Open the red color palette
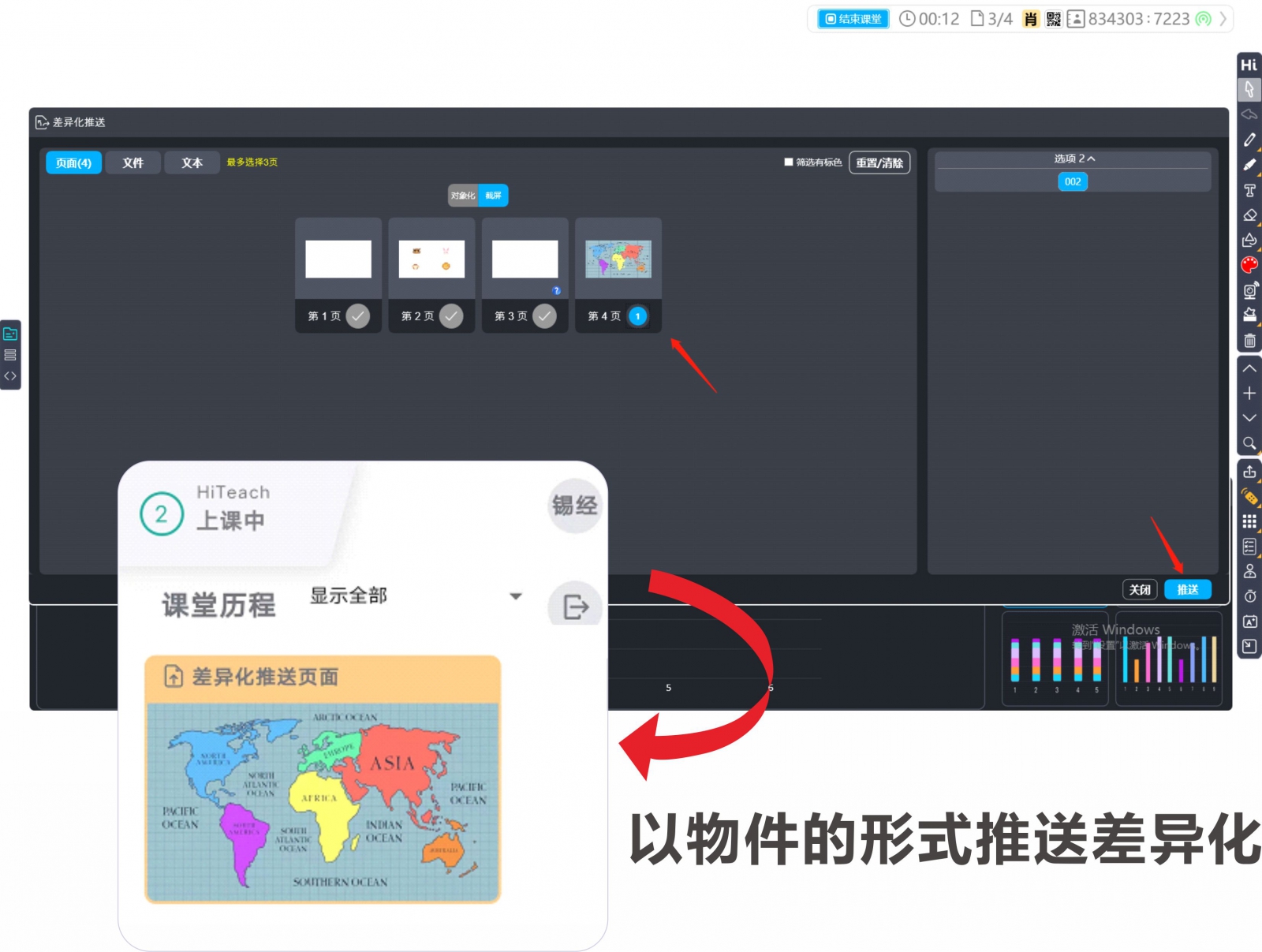 pos(1249,265)
